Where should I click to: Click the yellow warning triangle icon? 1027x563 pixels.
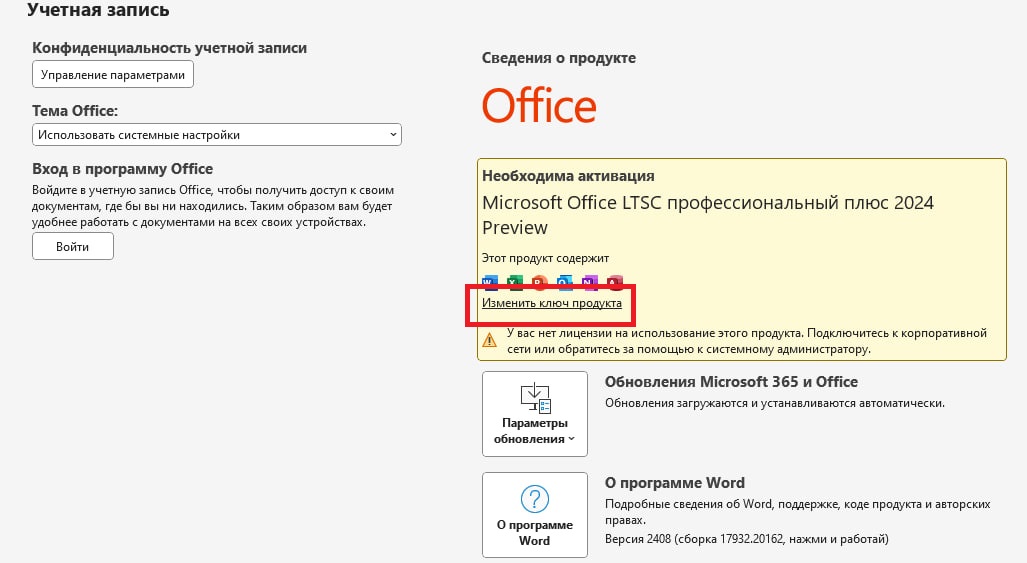point(489,340)
